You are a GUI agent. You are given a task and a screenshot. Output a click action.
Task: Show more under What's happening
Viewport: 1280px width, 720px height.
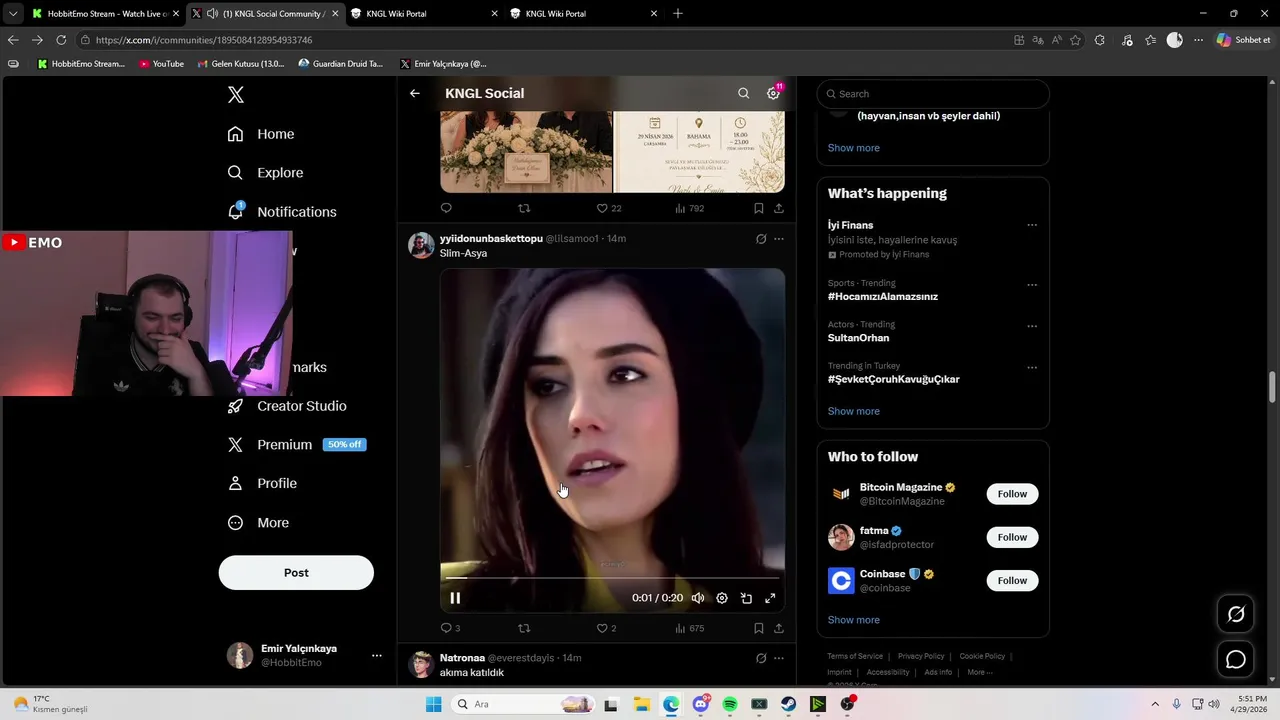coord(853,411)
